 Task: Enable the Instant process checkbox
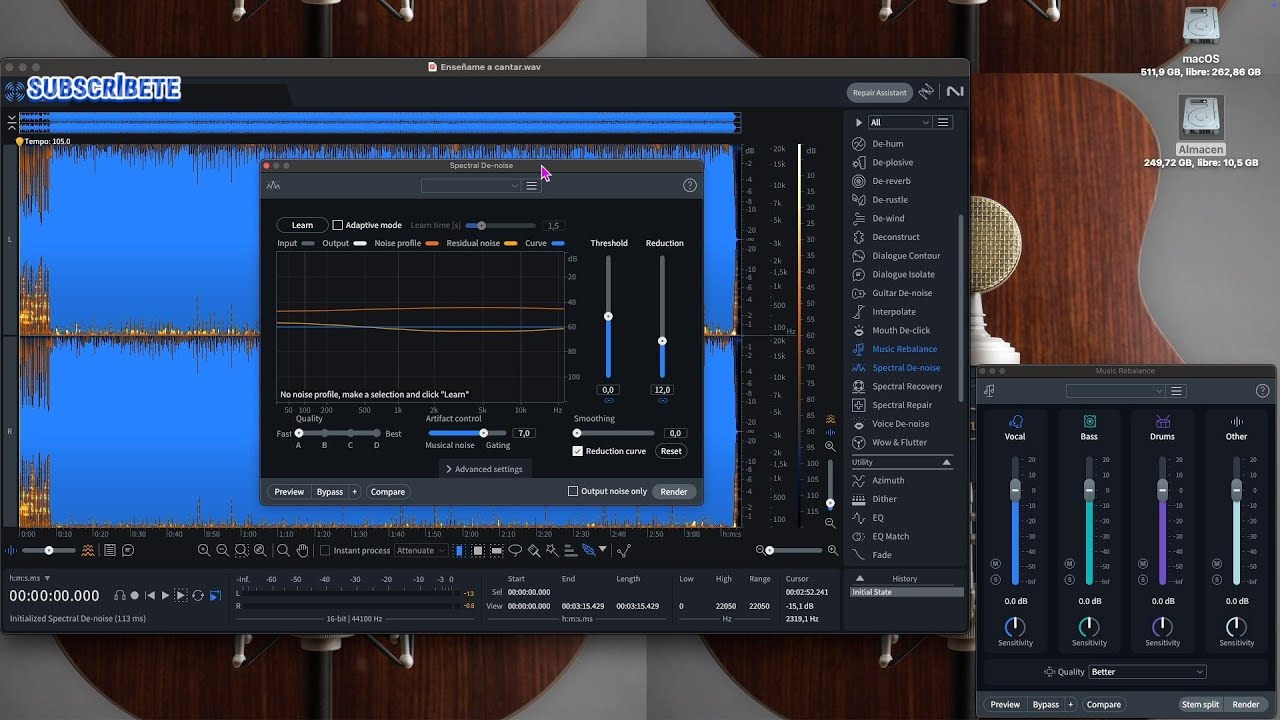pyautogui.click(x=325, y=550)
